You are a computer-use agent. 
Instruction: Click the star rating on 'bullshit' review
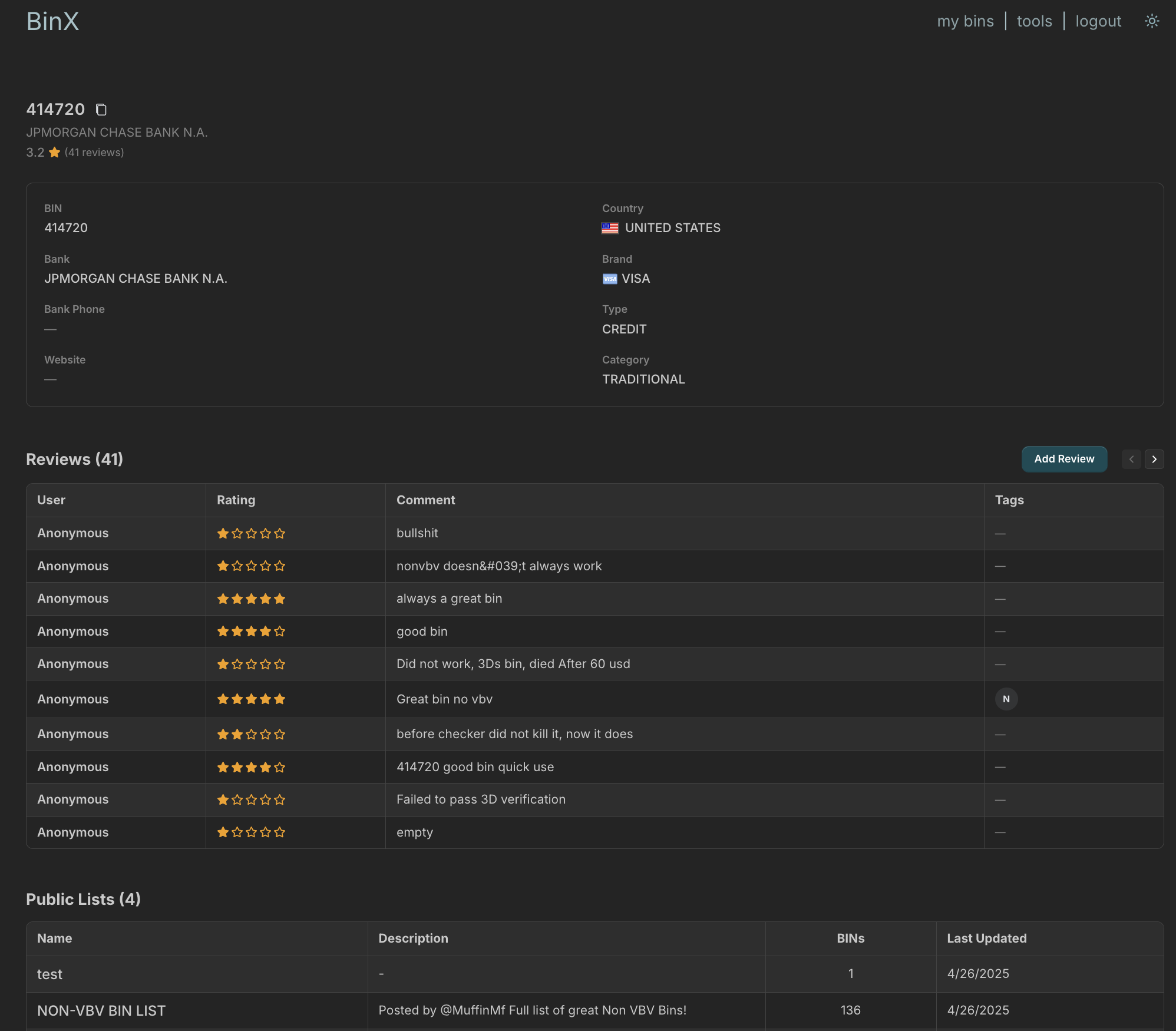[x=251, y=534]
